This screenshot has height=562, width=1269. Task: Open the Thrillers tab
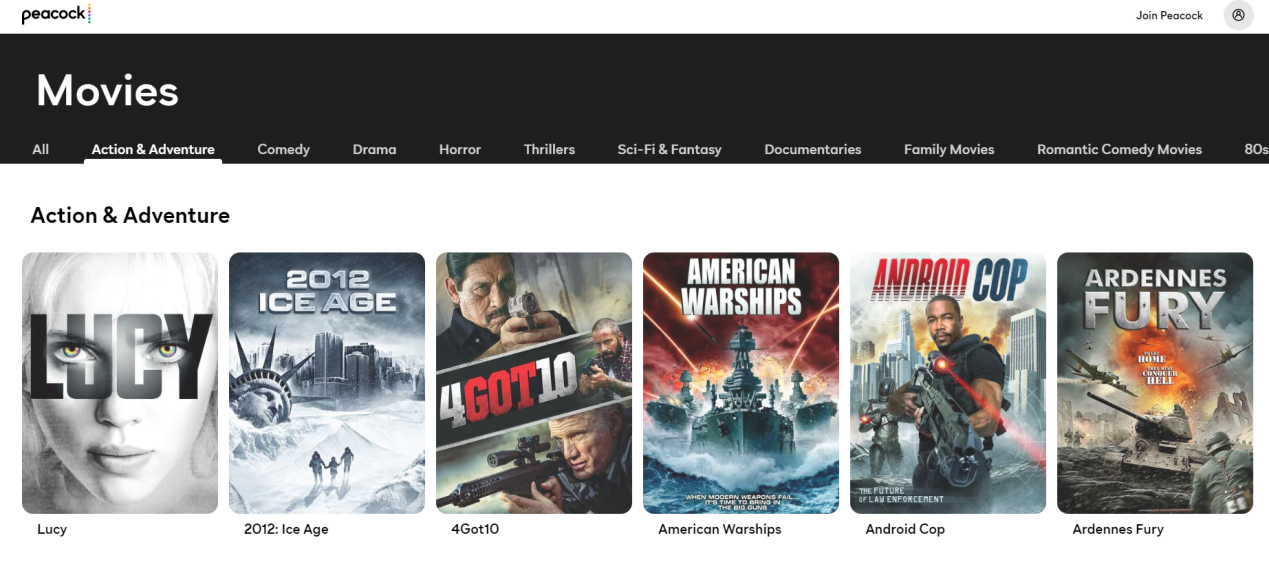(x=549, y=149)
